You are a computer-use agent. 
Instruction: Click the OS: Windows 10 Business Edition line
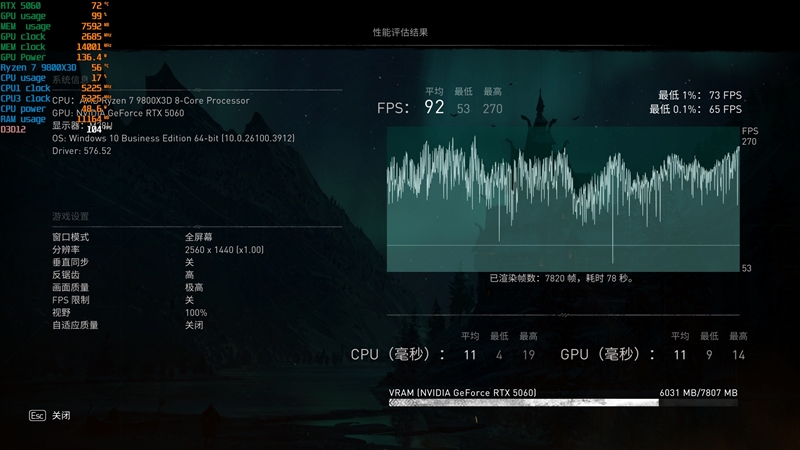pos(173,138)
